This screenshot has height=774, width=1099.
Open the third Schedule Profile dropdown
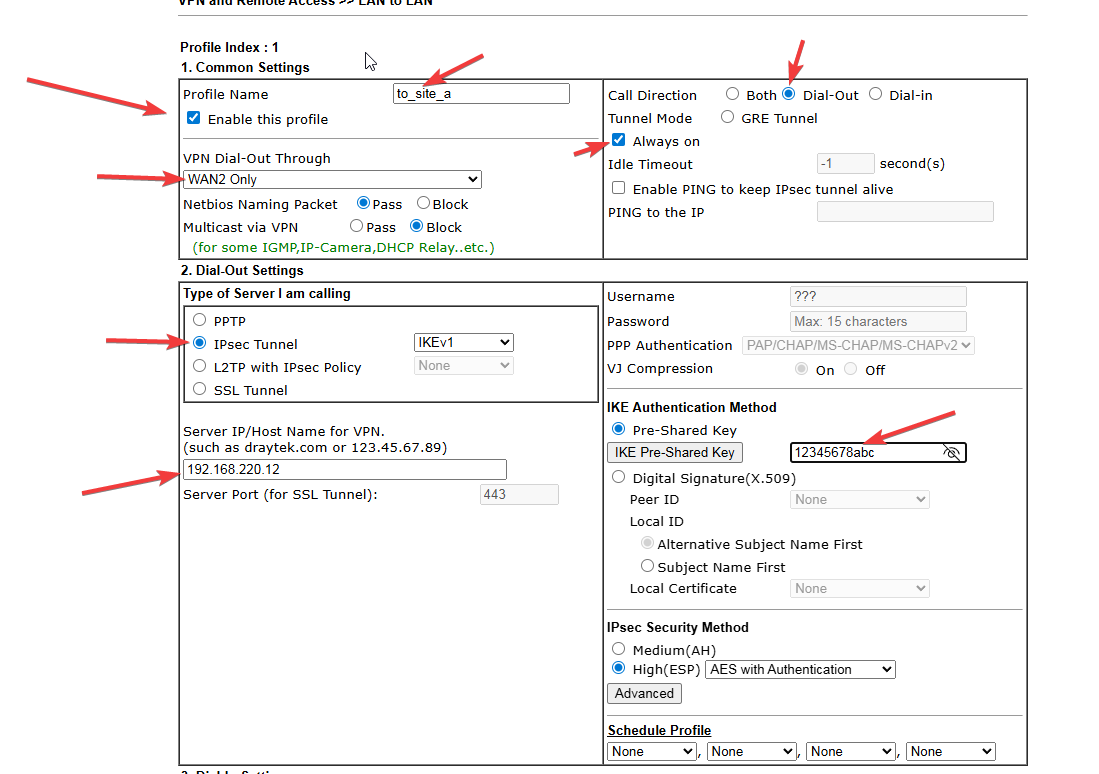851,752
